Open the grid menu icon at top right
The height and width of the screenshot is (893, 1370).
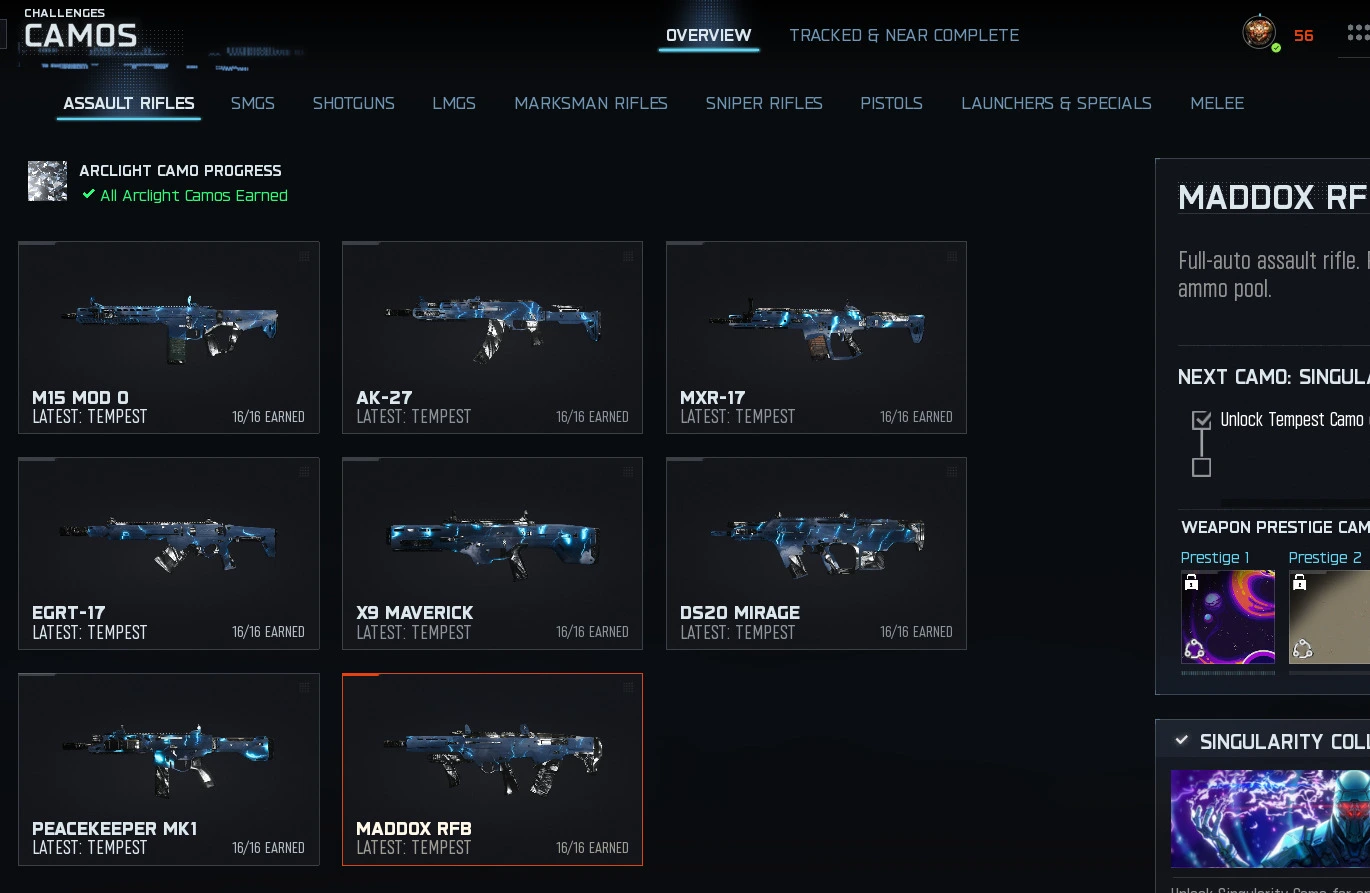[x=1358, y=35]
